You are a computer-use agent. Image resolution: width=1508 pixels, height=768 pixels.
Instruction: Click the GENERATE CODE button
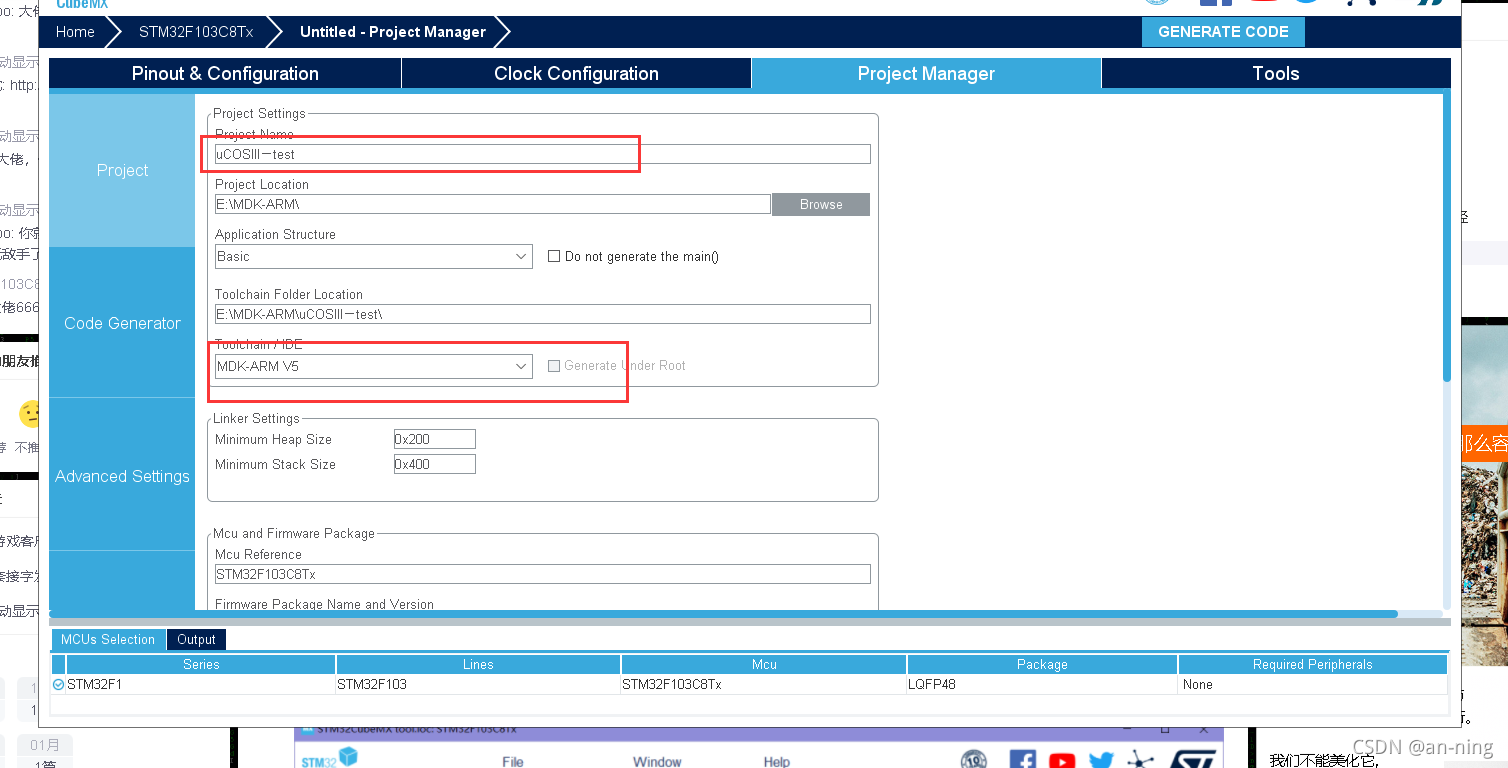(x=1223, y=31)
